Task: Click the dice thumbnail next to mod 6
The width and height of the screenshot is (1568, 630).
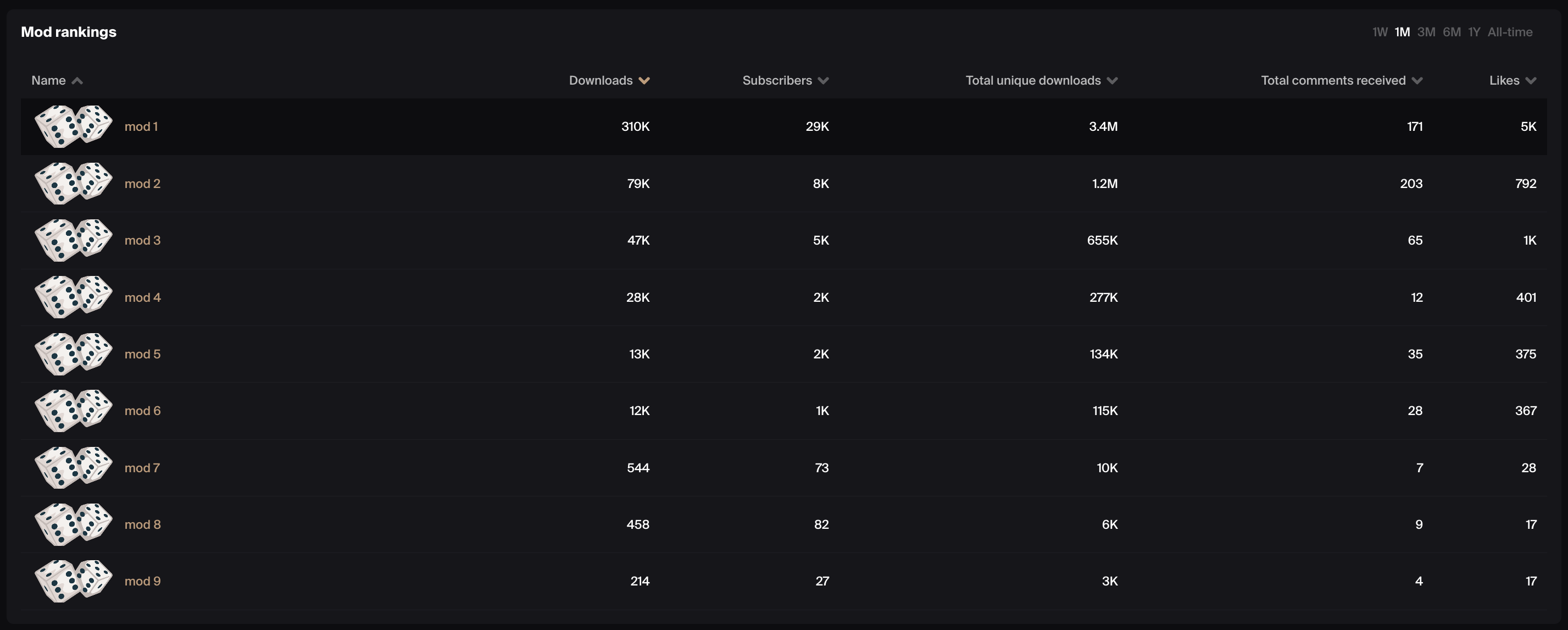Action: 73,410
